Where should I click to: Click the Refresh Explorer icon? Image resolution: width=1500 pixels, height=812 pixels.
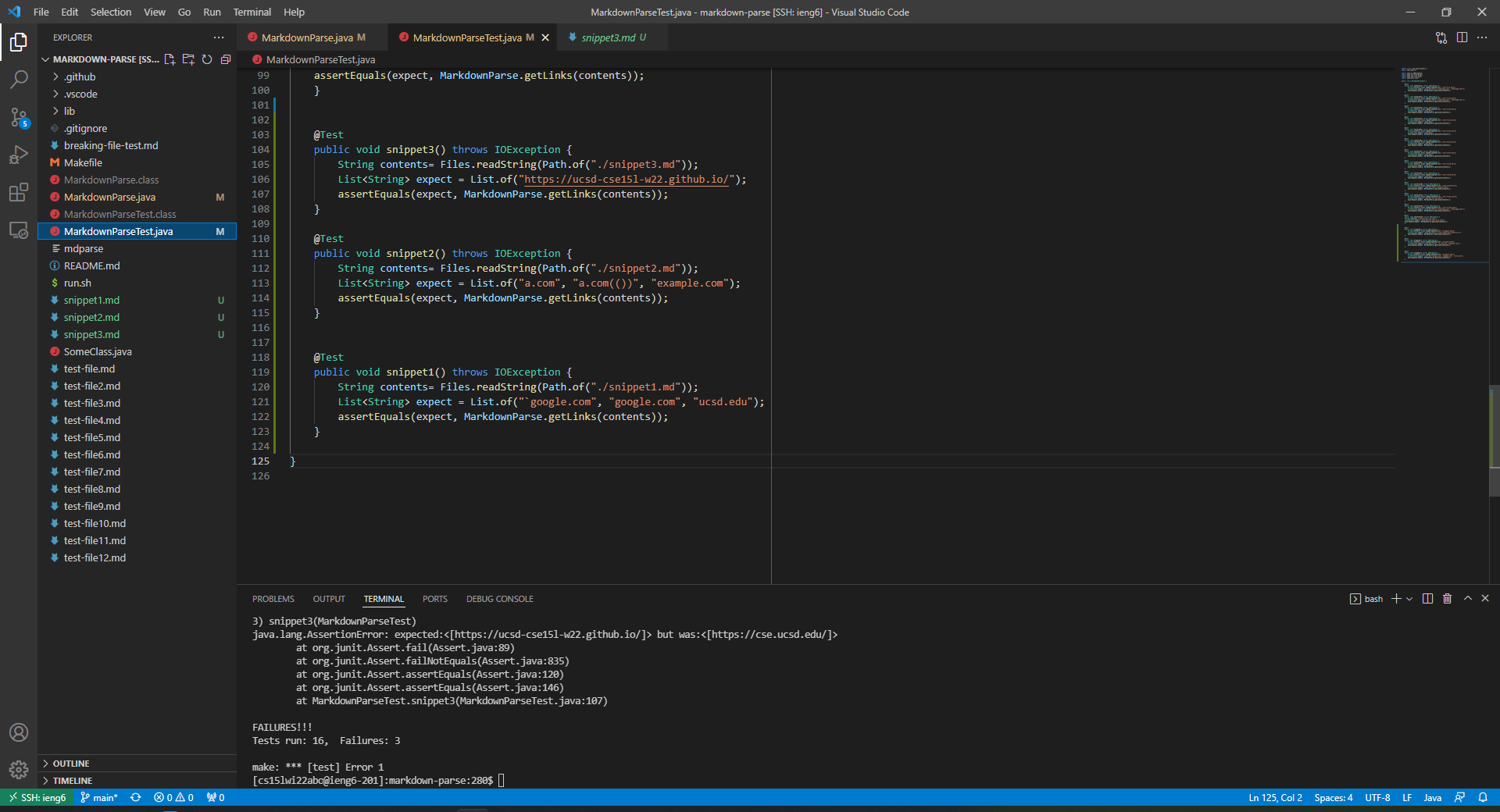point(207,59)
